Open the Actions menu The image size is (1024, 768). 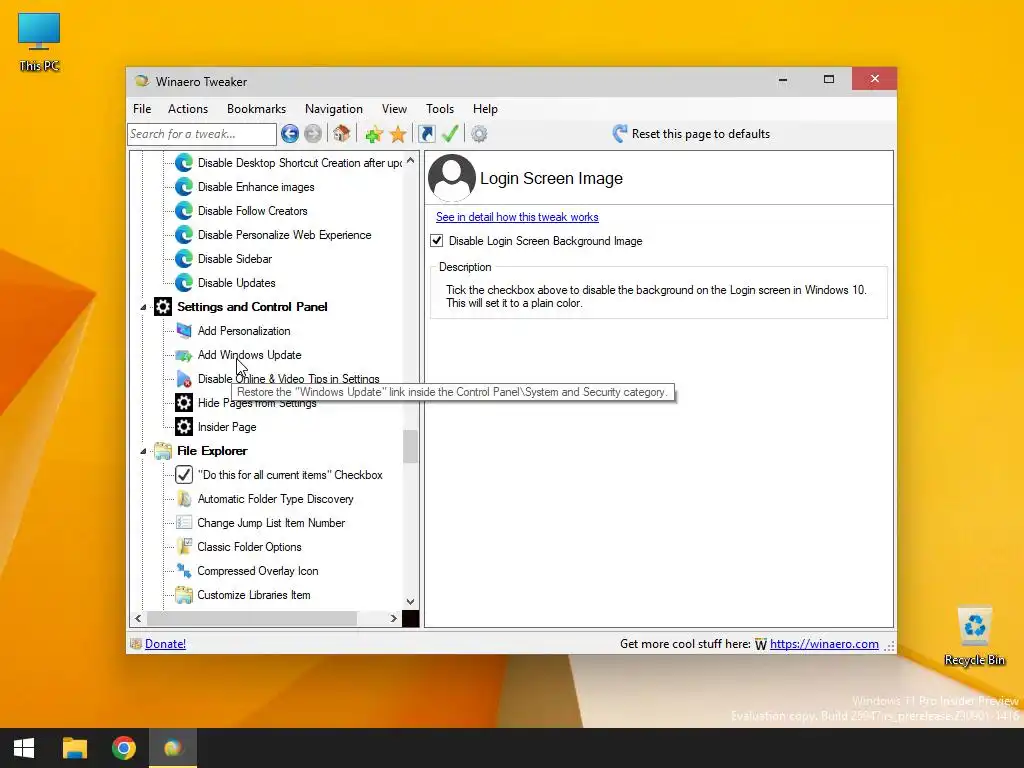click(x=188, y=109)
